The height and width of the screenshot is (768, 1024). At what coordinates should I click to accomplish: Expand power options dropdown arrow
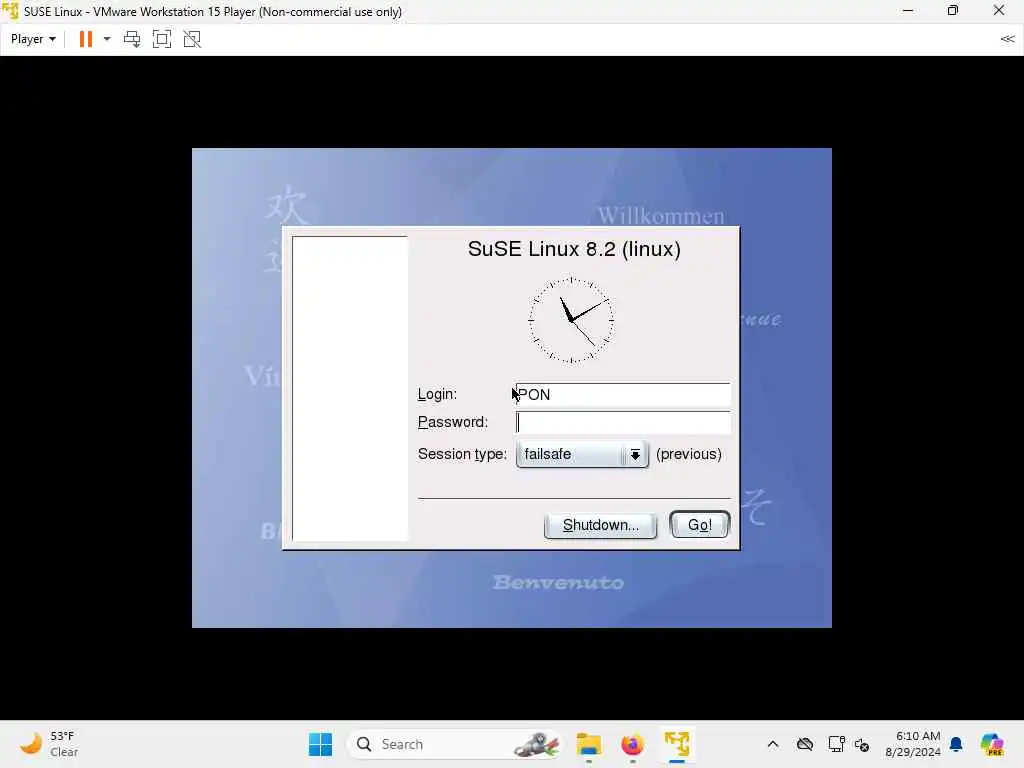point(107,39)
